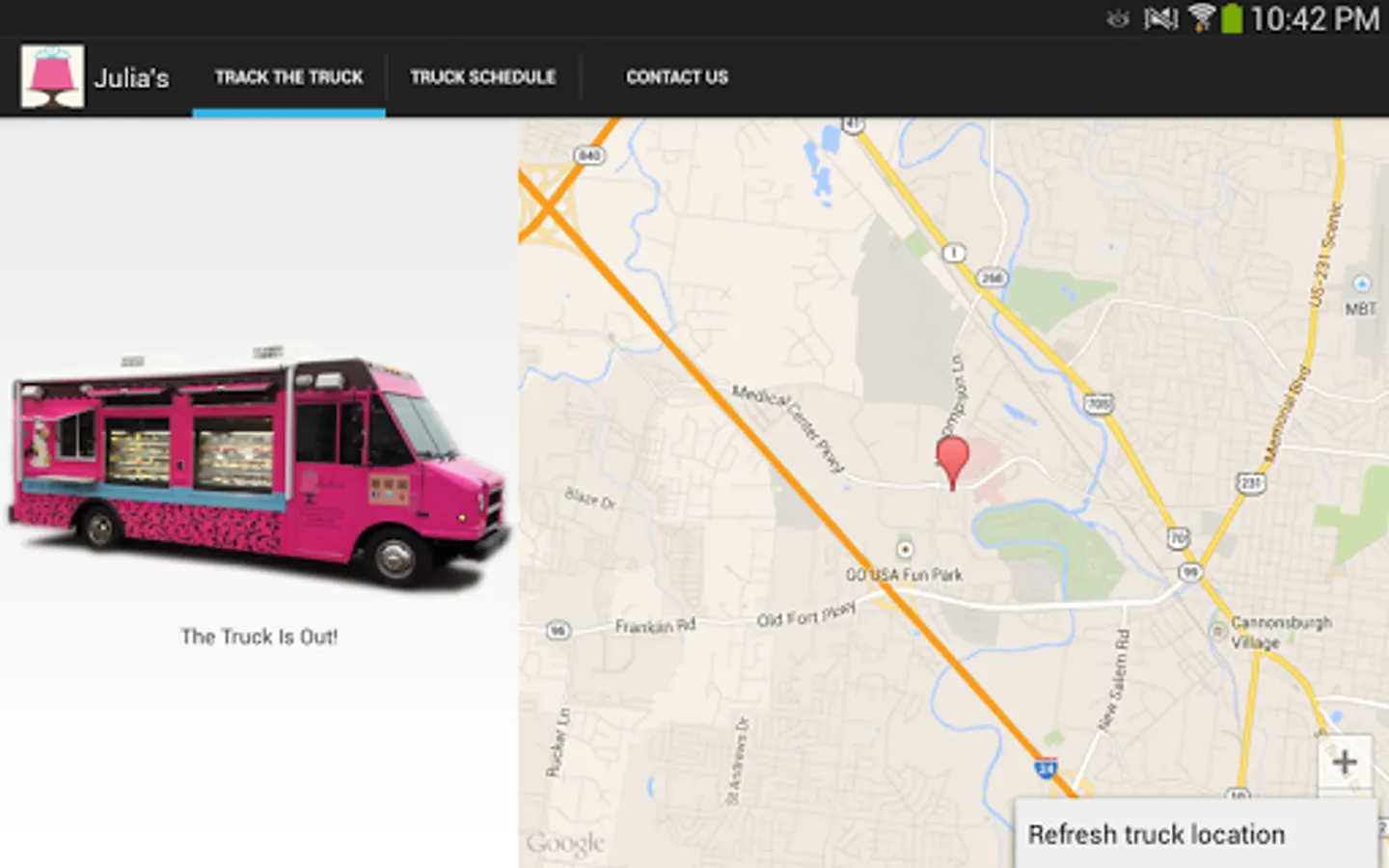
Task: Click the Wi-Fi signal icon in the status bar
Action: 1202,17
